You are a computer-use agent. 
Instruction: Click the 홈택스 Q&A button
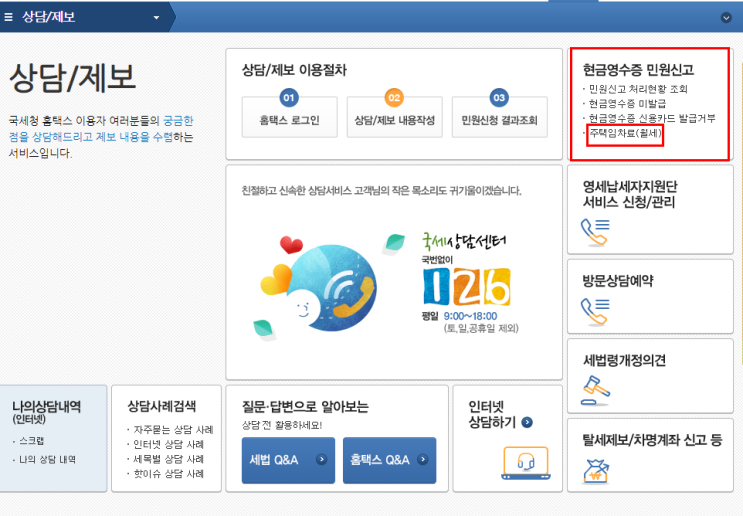(x=390, y=460)
